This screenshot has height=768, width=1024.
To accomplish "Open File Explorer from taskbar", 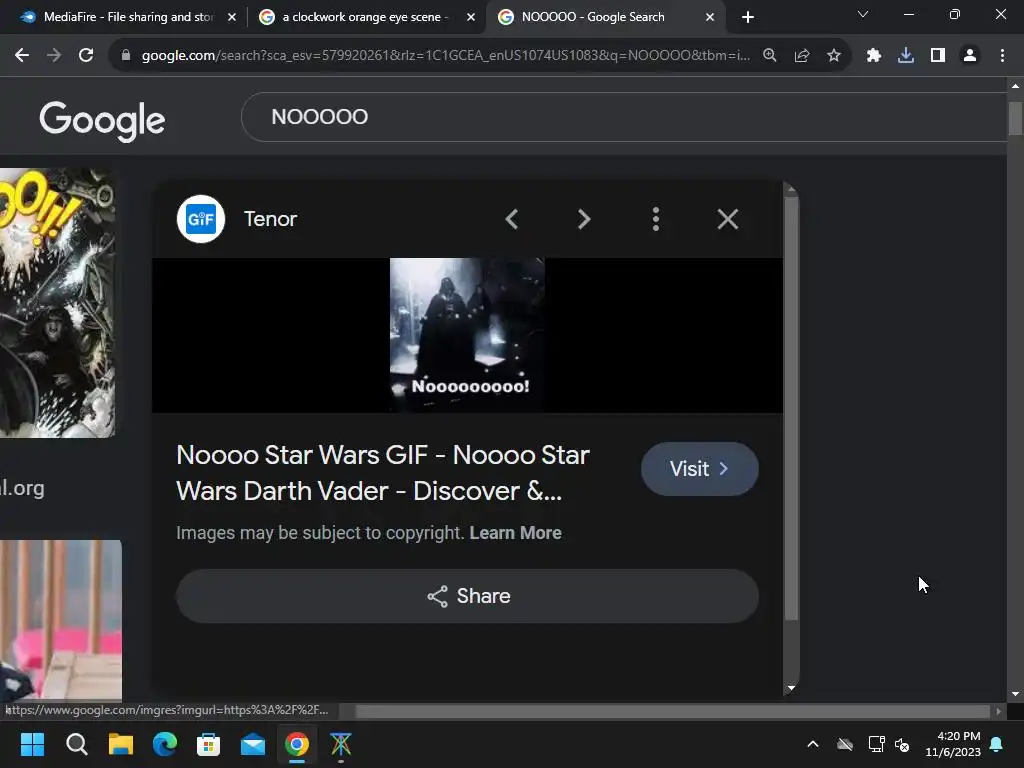I will point(121,744).
